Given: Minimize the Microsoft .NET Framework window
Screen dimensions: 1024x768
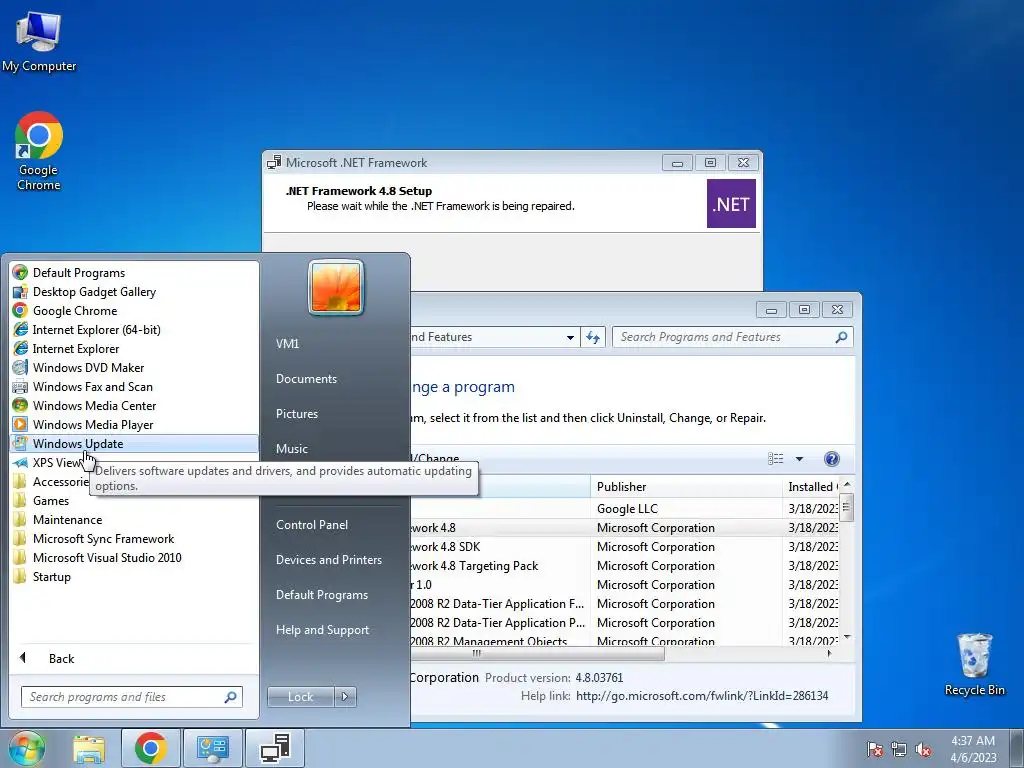Looking at the screenshot, I should [x=677, y=163].
